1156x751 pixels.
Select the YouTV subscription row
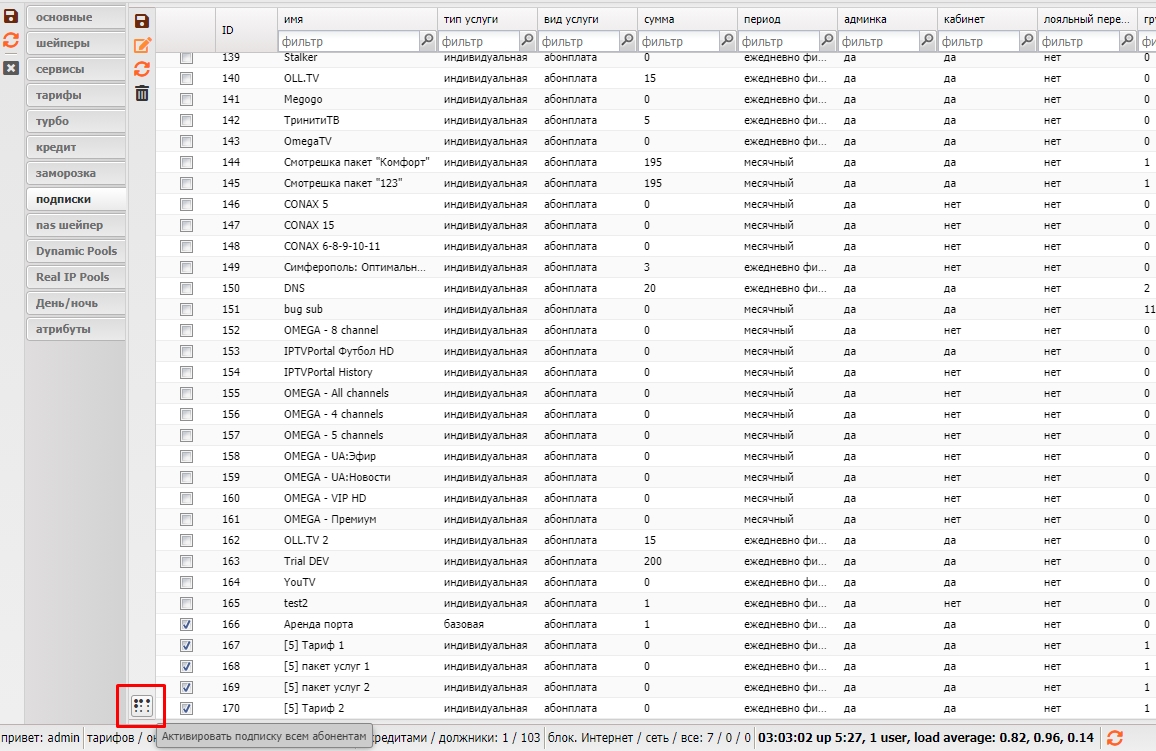point(300,582)
